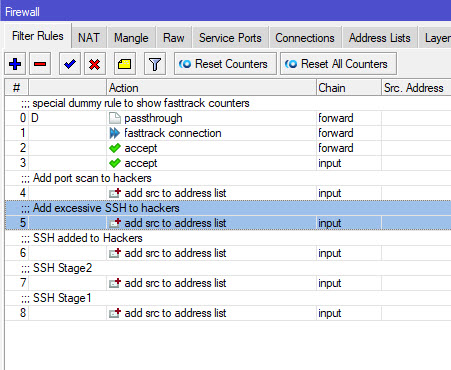Open filter with funnel icon
This screenshot has height=370, width=451.
click(x=155, y=64)
